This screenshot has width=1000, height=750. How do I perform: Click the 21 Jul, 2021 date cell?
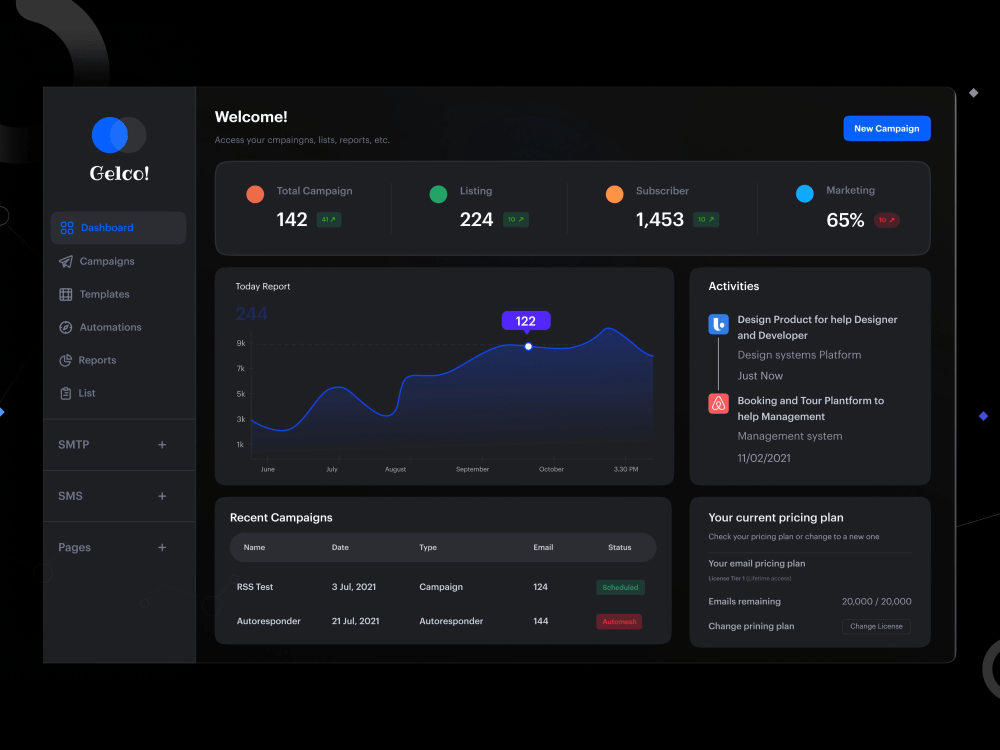(x=355, y=621)
